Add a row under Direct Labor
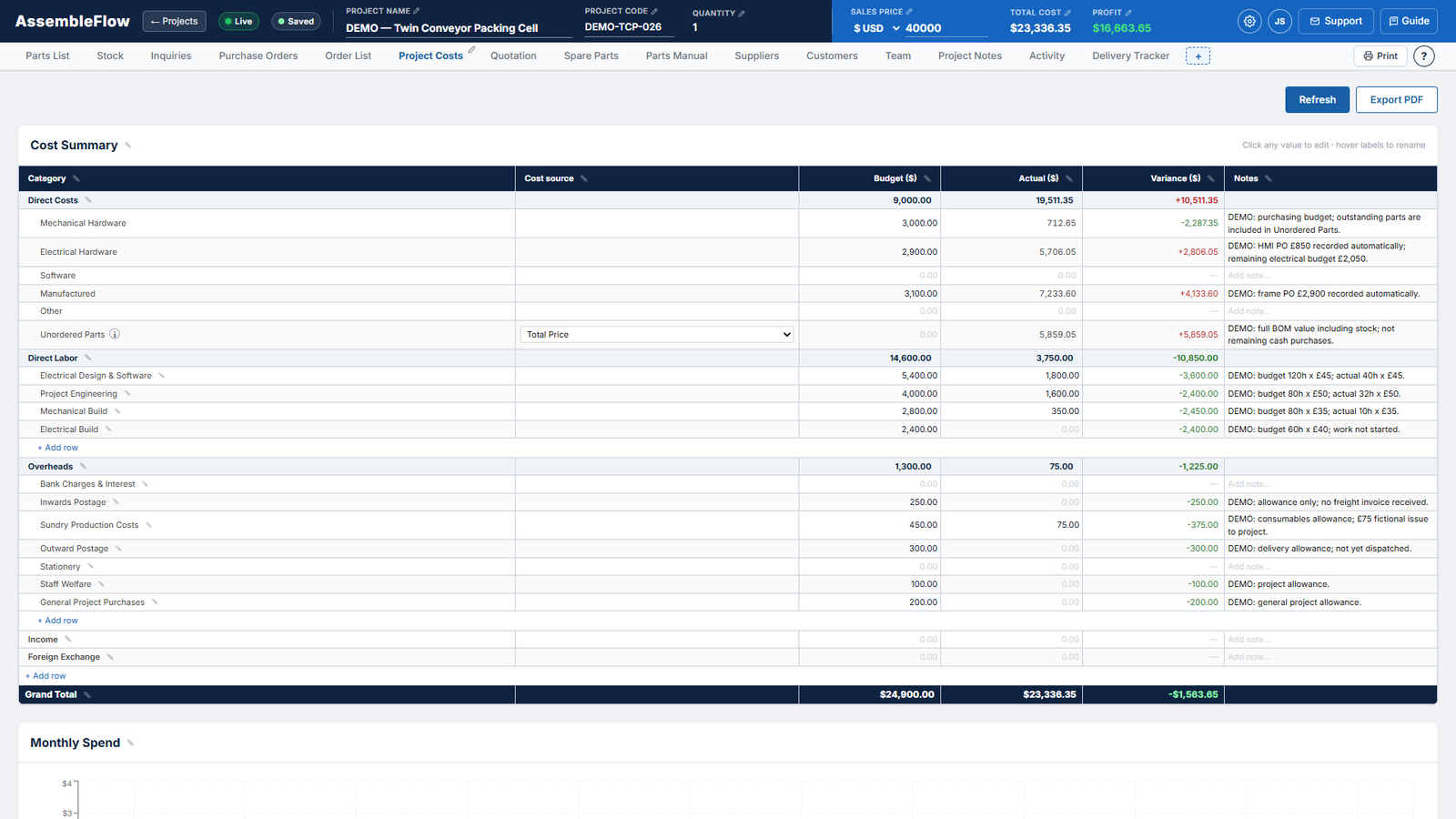The width and height of the screenshot is (1456, 819). tap(57, 448)
